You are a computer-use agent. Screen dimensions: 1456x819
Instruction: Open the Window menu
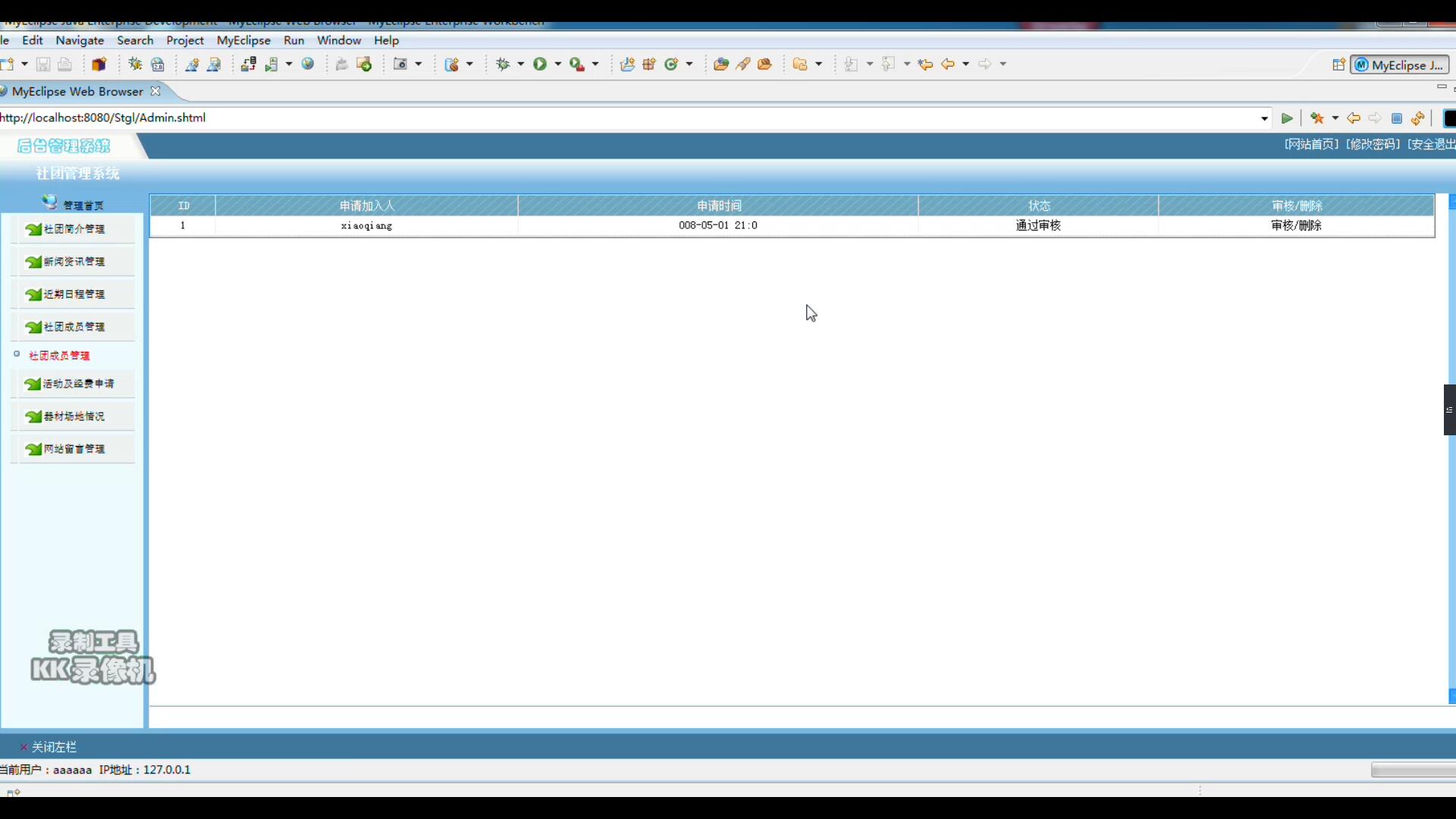tap(339, 40)
